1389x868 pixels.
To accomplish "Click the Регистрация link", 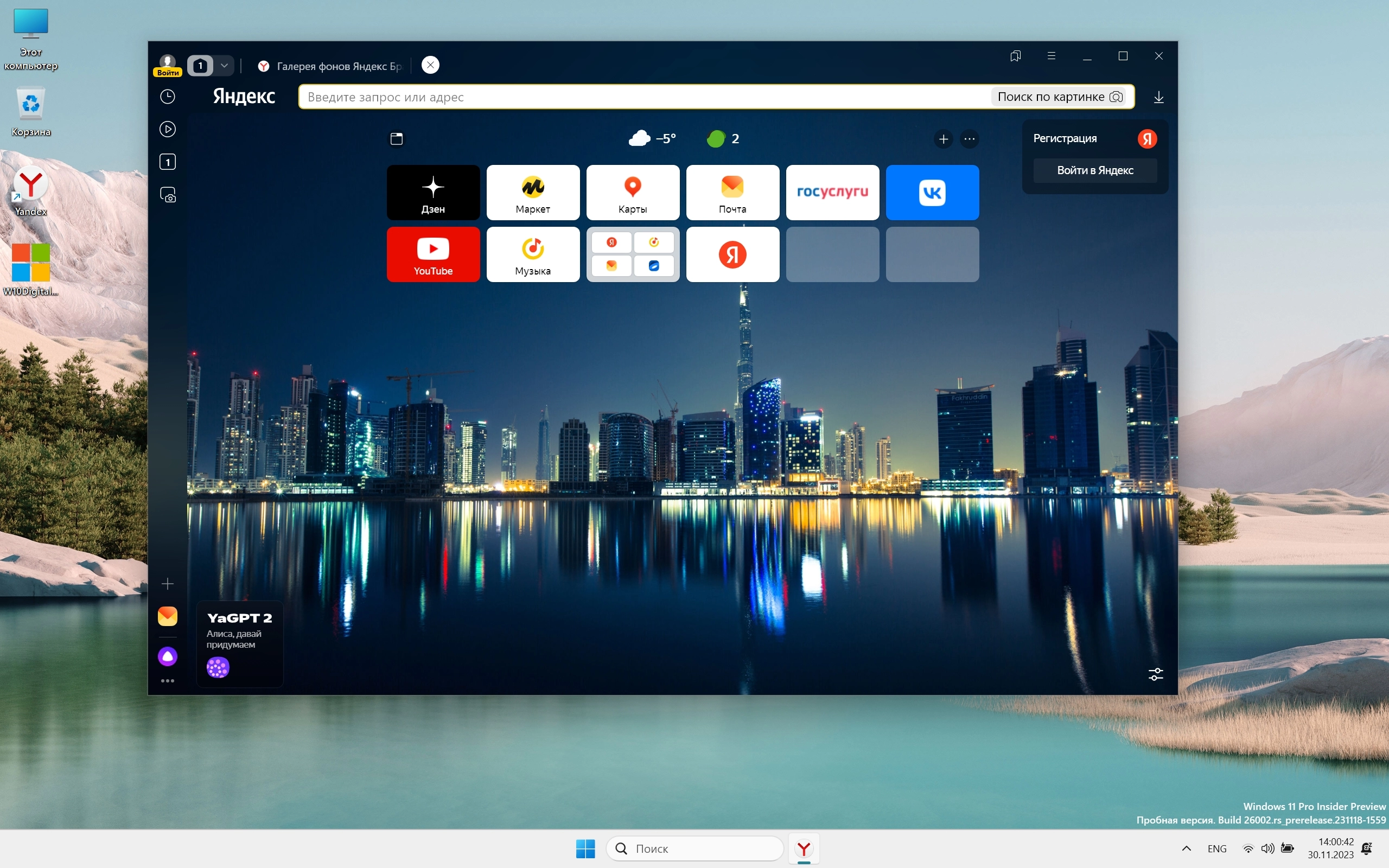I will click(1065, 138).
